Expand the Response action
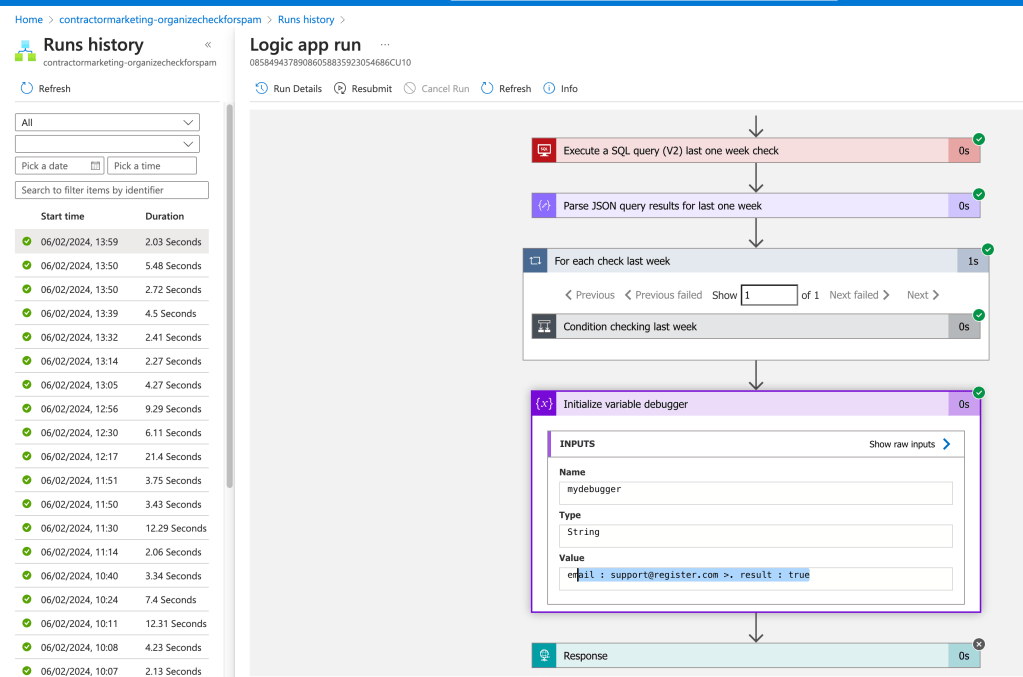1023x677 pixels. [756, 655]
